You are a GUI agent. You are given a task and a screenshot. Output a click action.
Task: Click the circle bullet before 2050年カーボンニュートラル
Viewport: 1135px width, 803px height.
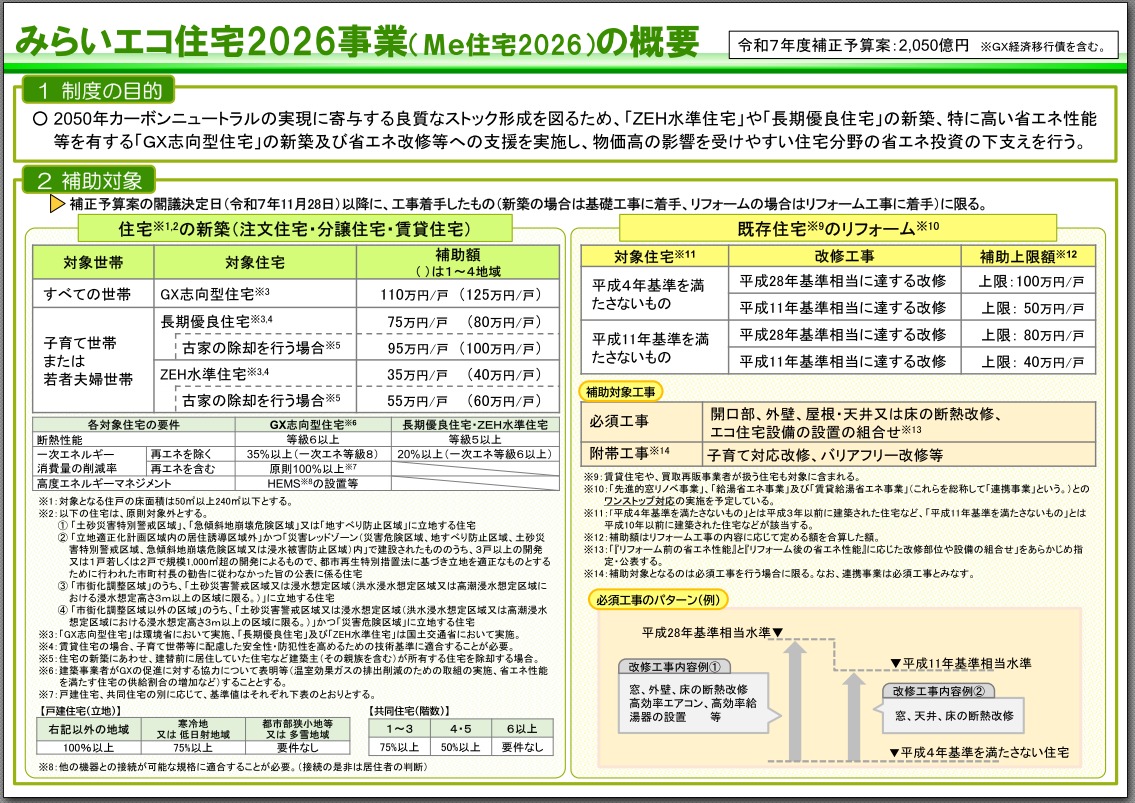[40, 120]
